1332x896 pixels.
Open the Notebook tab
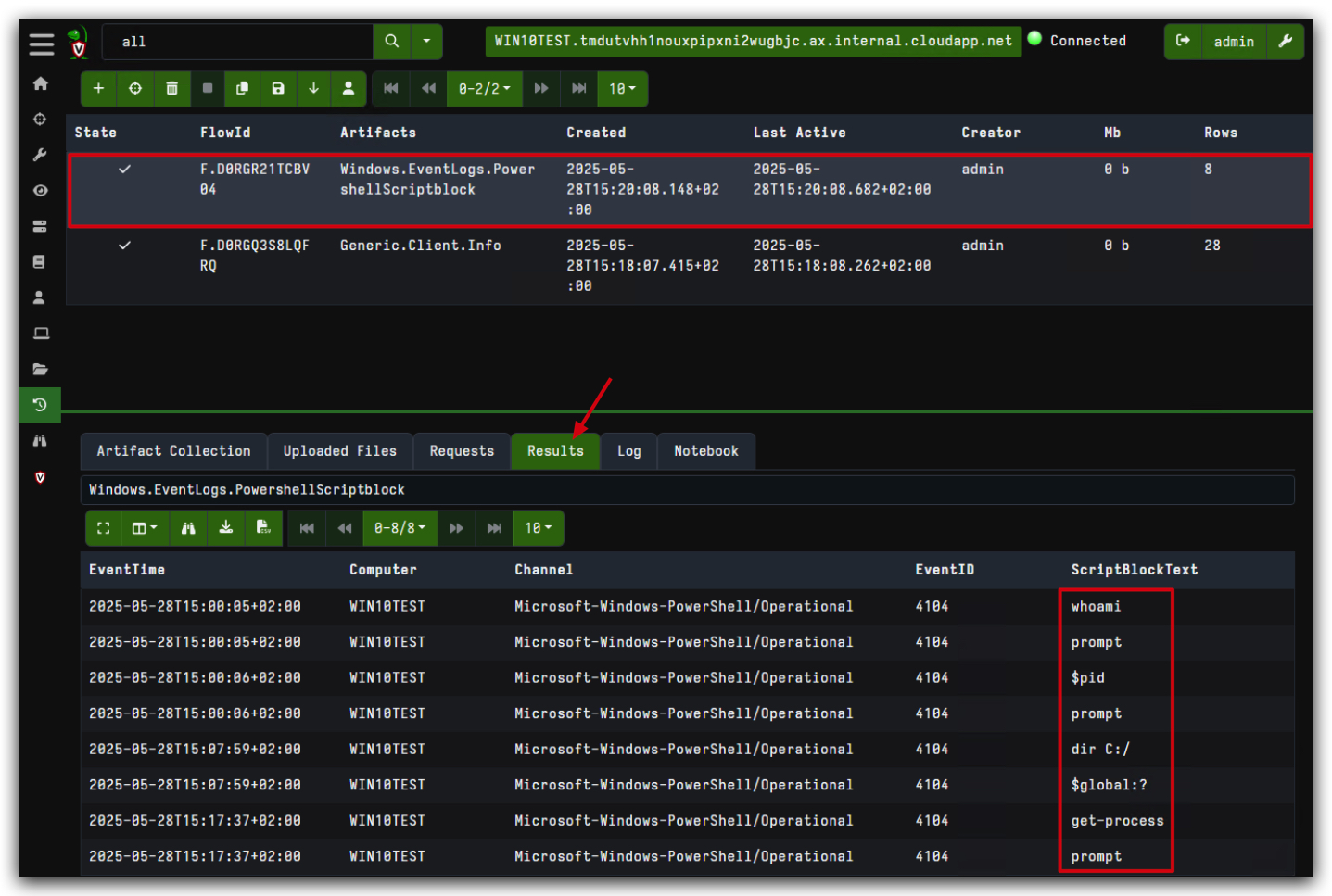click(x=706, y=451)
